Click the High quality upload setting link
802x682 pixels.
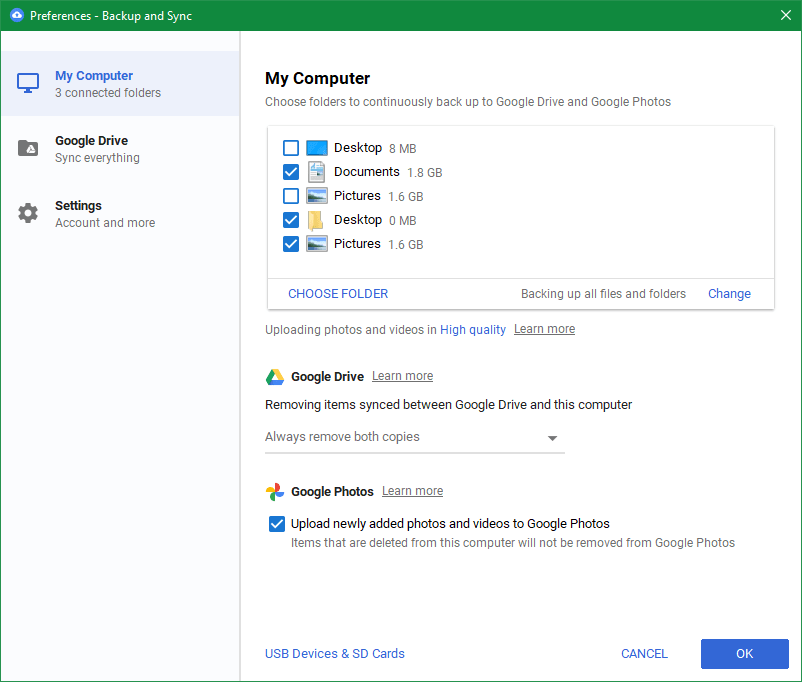click(x=472, y=328)
